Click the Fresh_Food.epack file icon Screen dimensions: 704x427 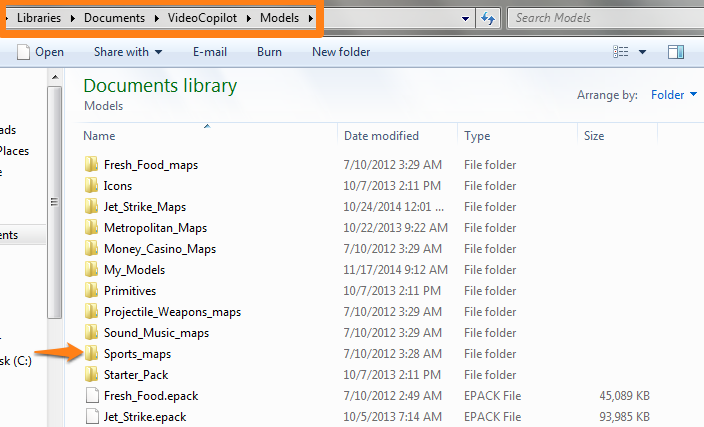[91, 396]
